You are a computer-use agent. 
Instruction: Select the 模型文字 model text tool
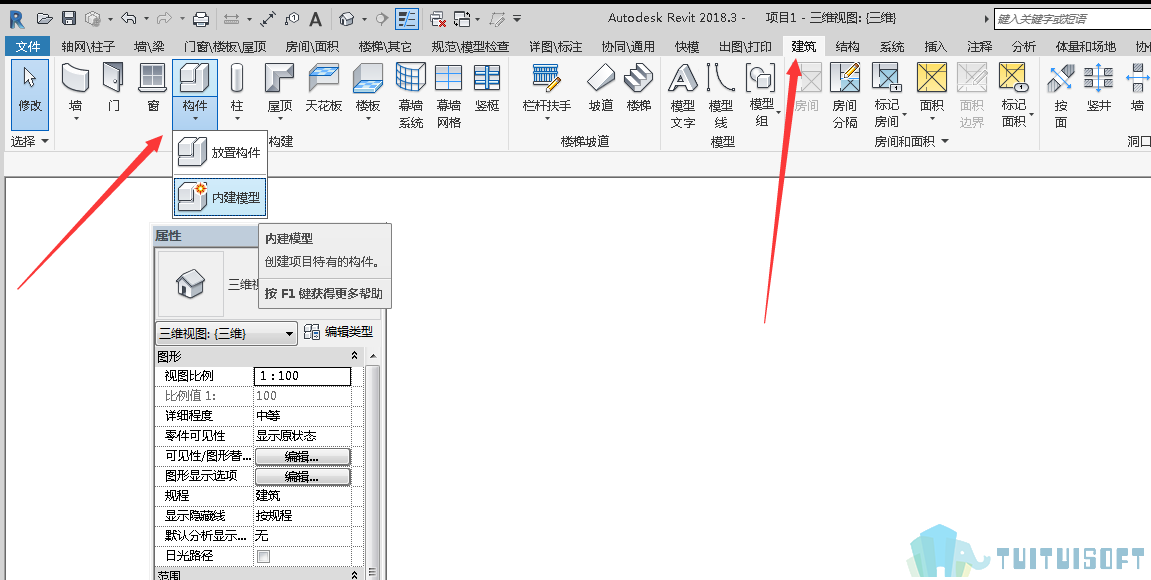683,95
